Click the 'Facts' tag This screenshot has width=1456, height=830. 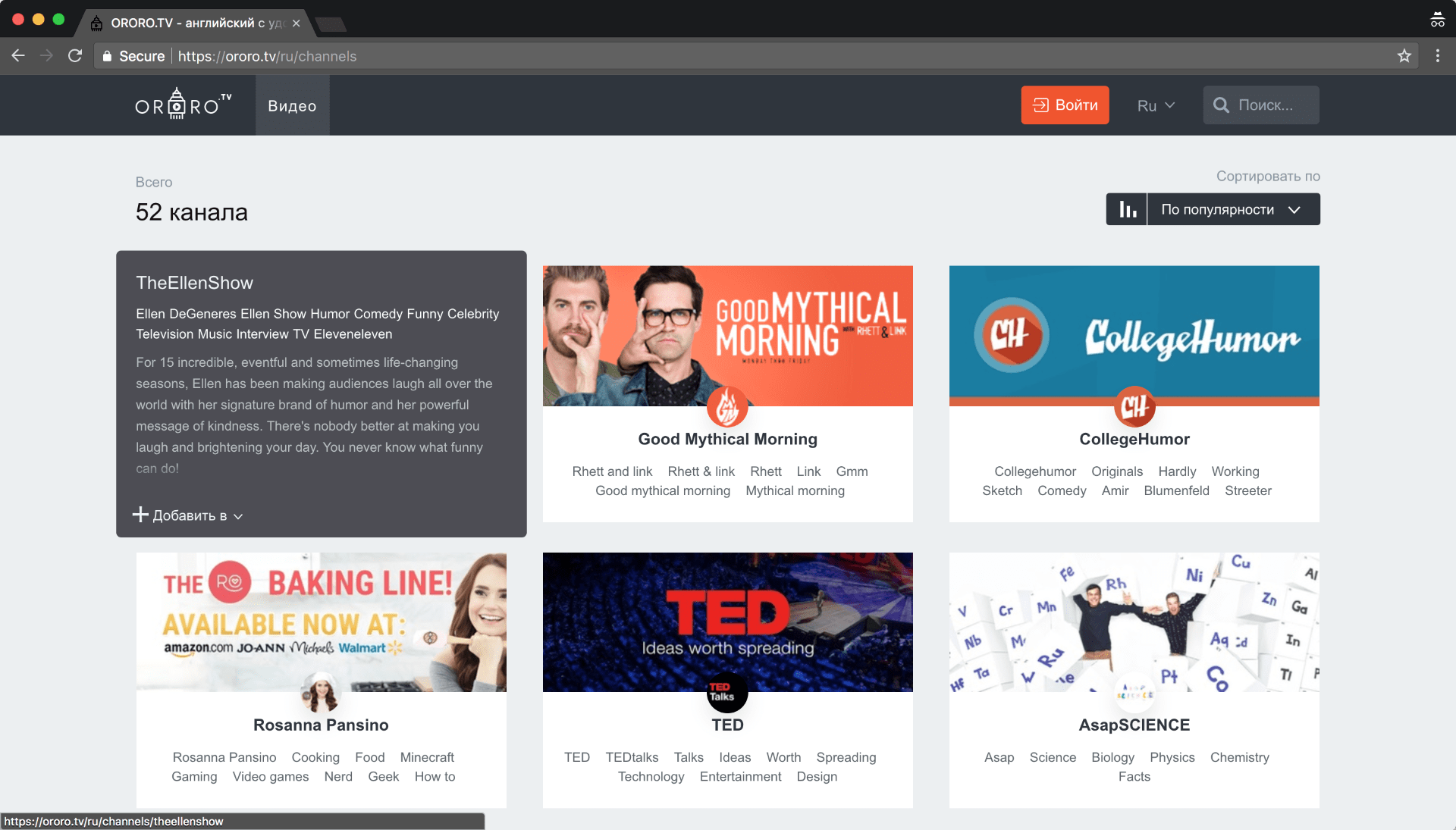pos(1134,776)
